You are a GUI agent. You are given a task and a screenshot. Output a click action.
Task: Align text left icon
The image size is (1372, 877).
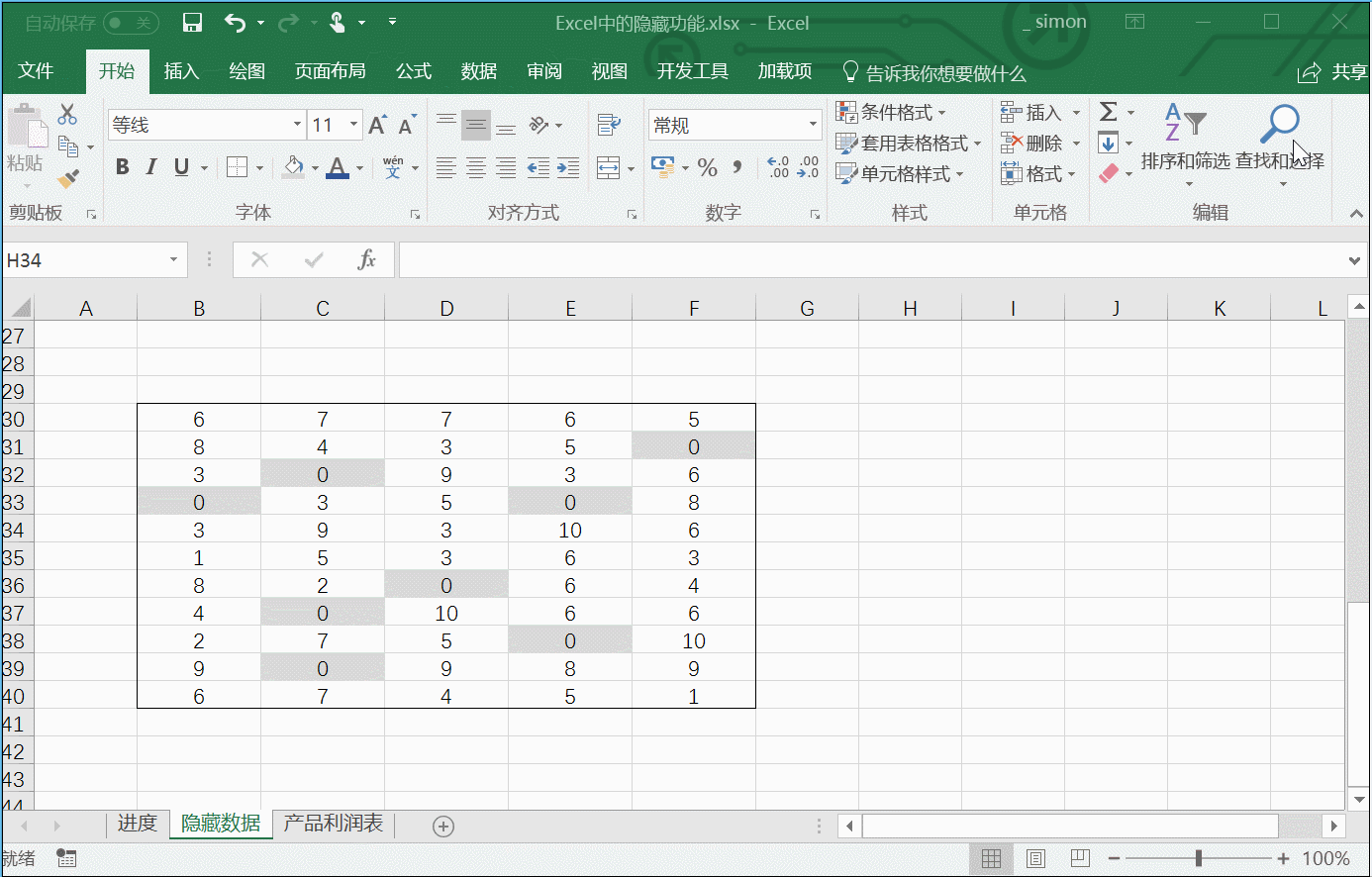pyautogui.click(x=446, y=167)
